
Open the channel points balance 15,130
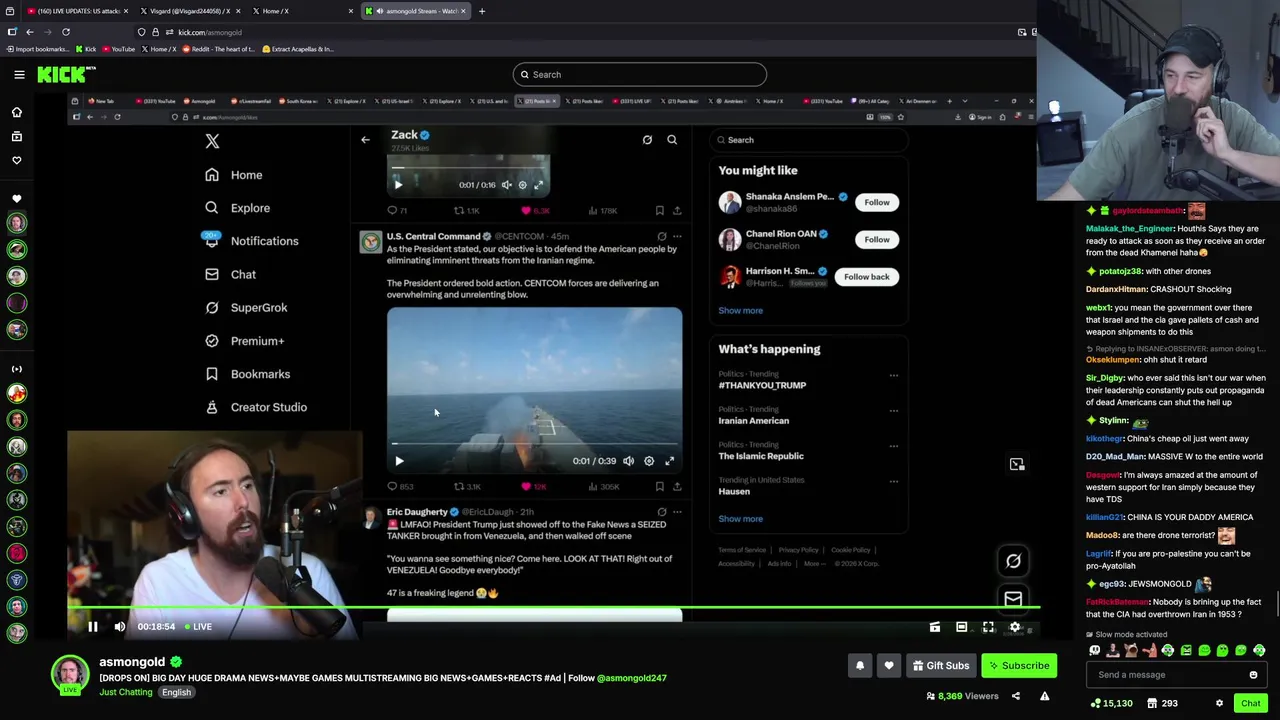click(x=1111, y=703)
